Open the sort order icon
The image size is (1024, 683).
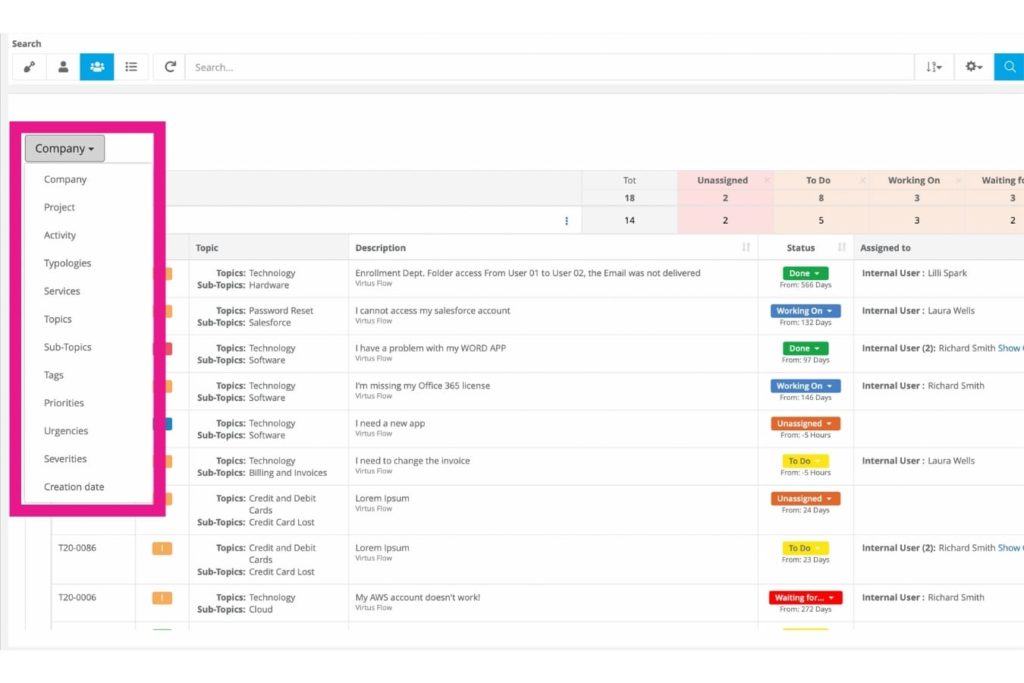934,66
